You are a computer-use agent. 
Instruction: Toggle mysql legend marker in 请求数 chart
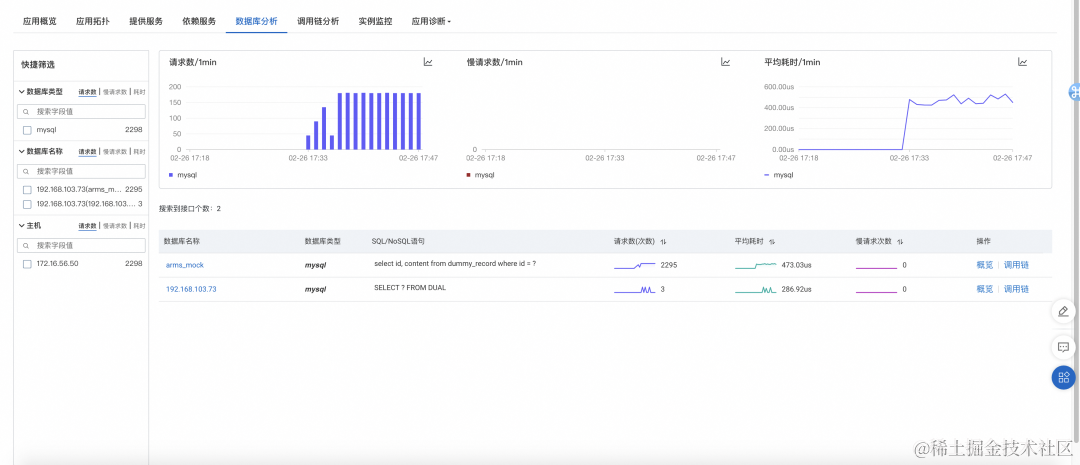pos(171,175)
